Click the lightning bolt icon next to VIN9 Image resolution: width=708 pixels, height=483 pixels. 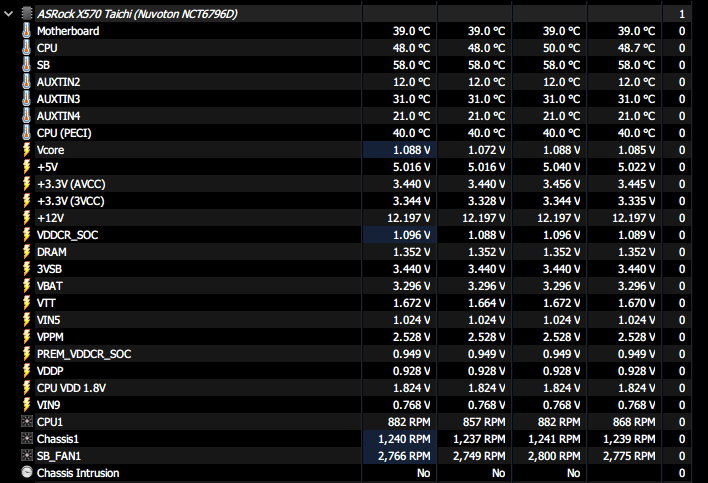[27, 405]
